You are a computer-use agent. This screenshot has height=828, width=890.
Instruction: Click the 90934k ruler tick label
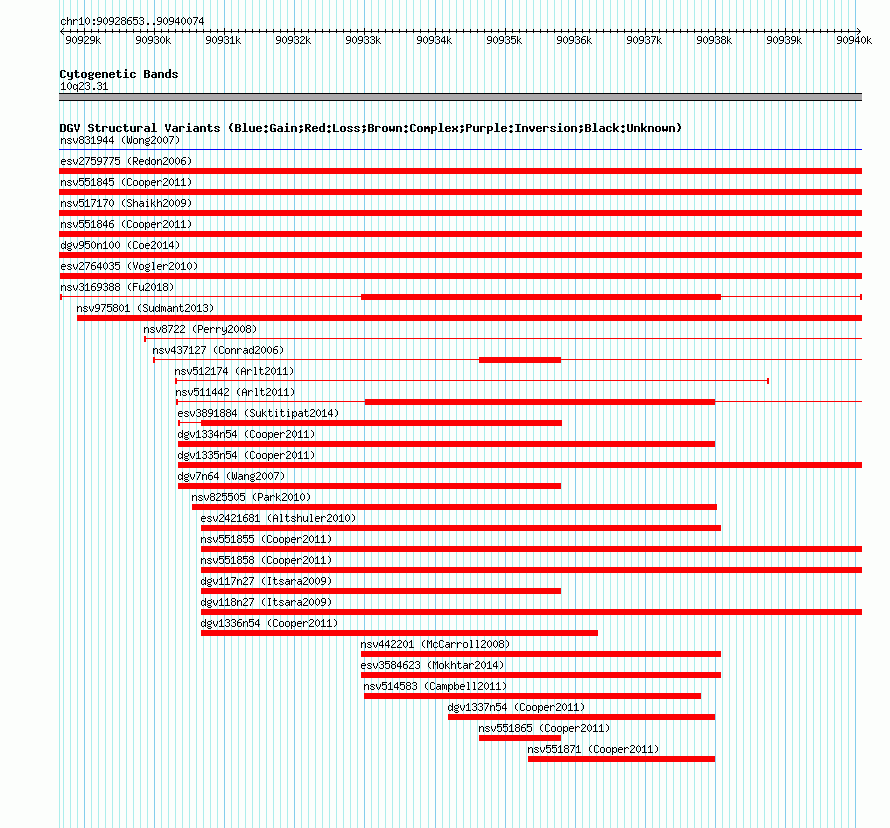(x=434, y=40)
